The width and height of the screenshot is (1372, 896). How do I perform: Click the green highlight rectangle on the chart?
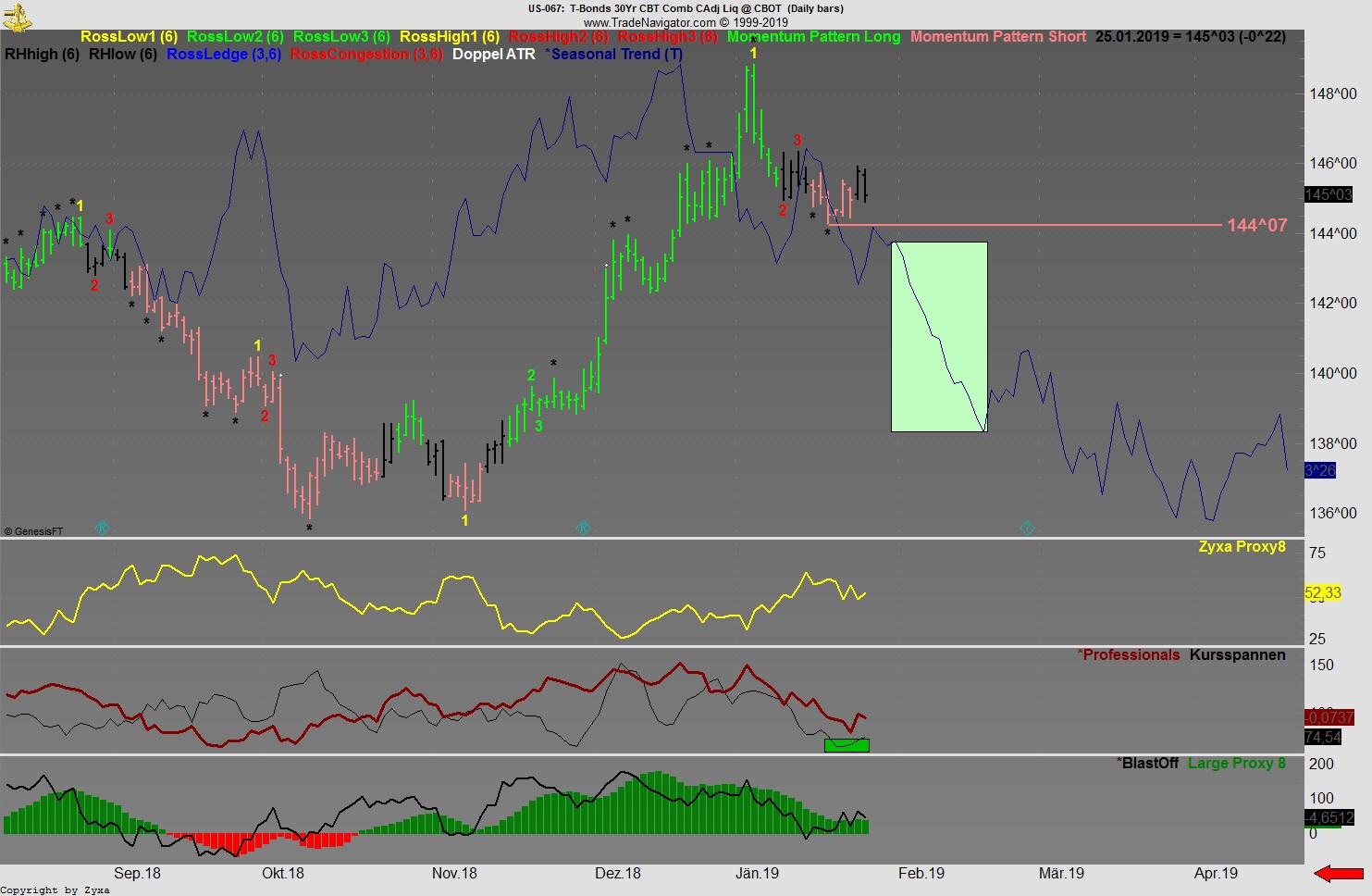939,336
